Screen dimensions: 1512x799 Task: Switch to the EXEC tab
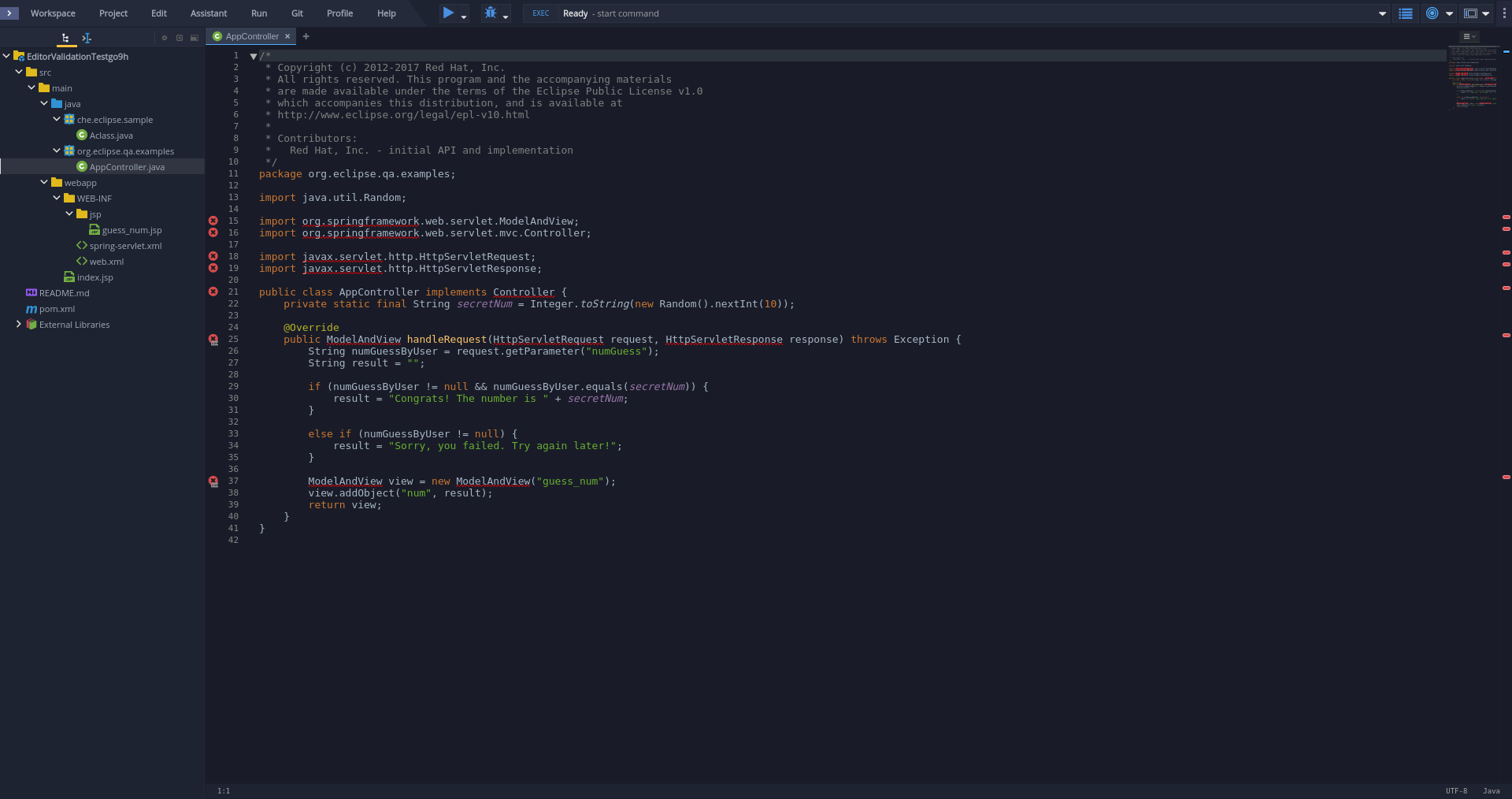pyautogui.click(x=540, y=13)
